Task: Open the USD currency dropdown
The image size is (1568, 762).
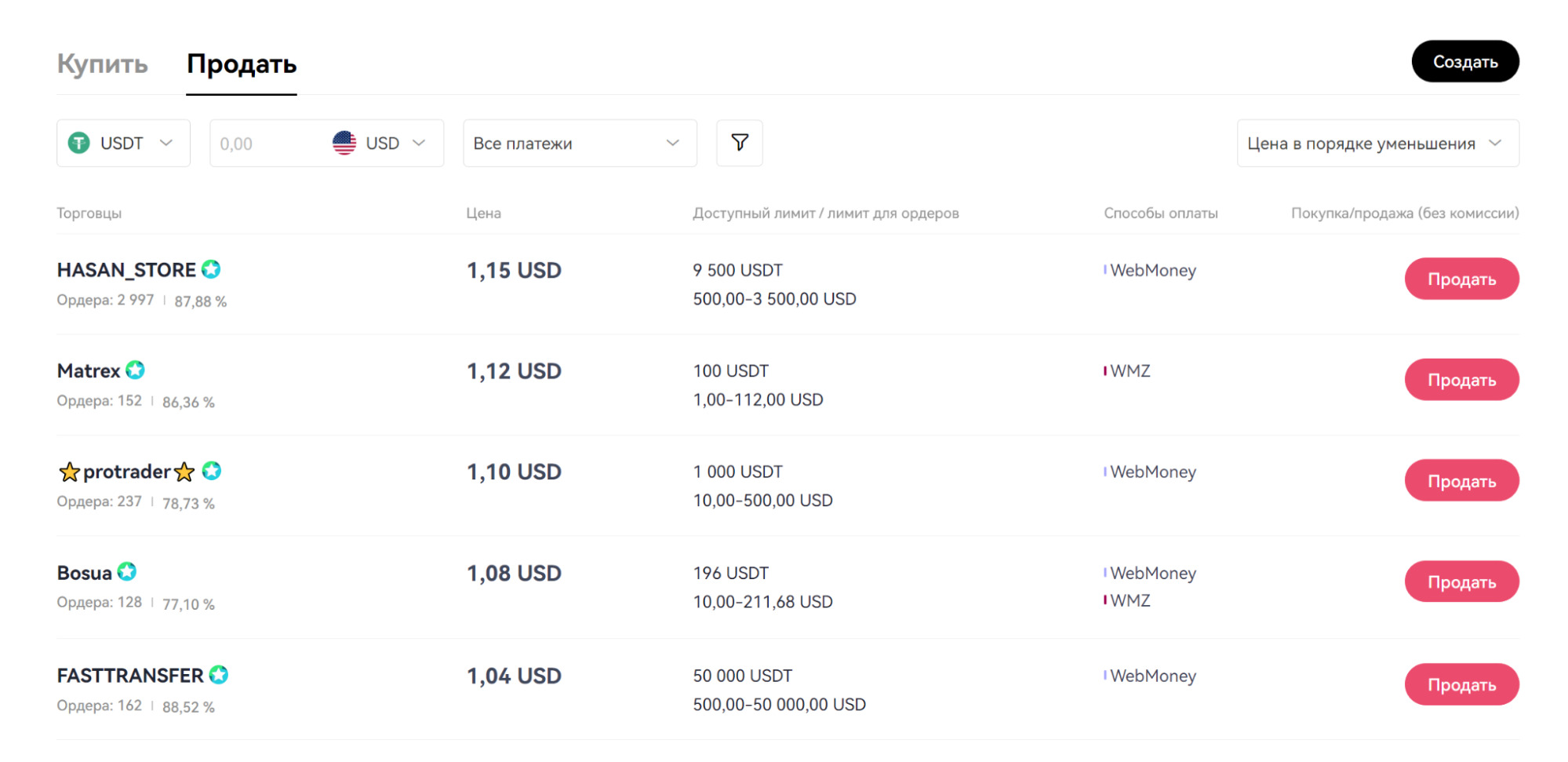Action: pyautogui.click(x=380, y=143)
